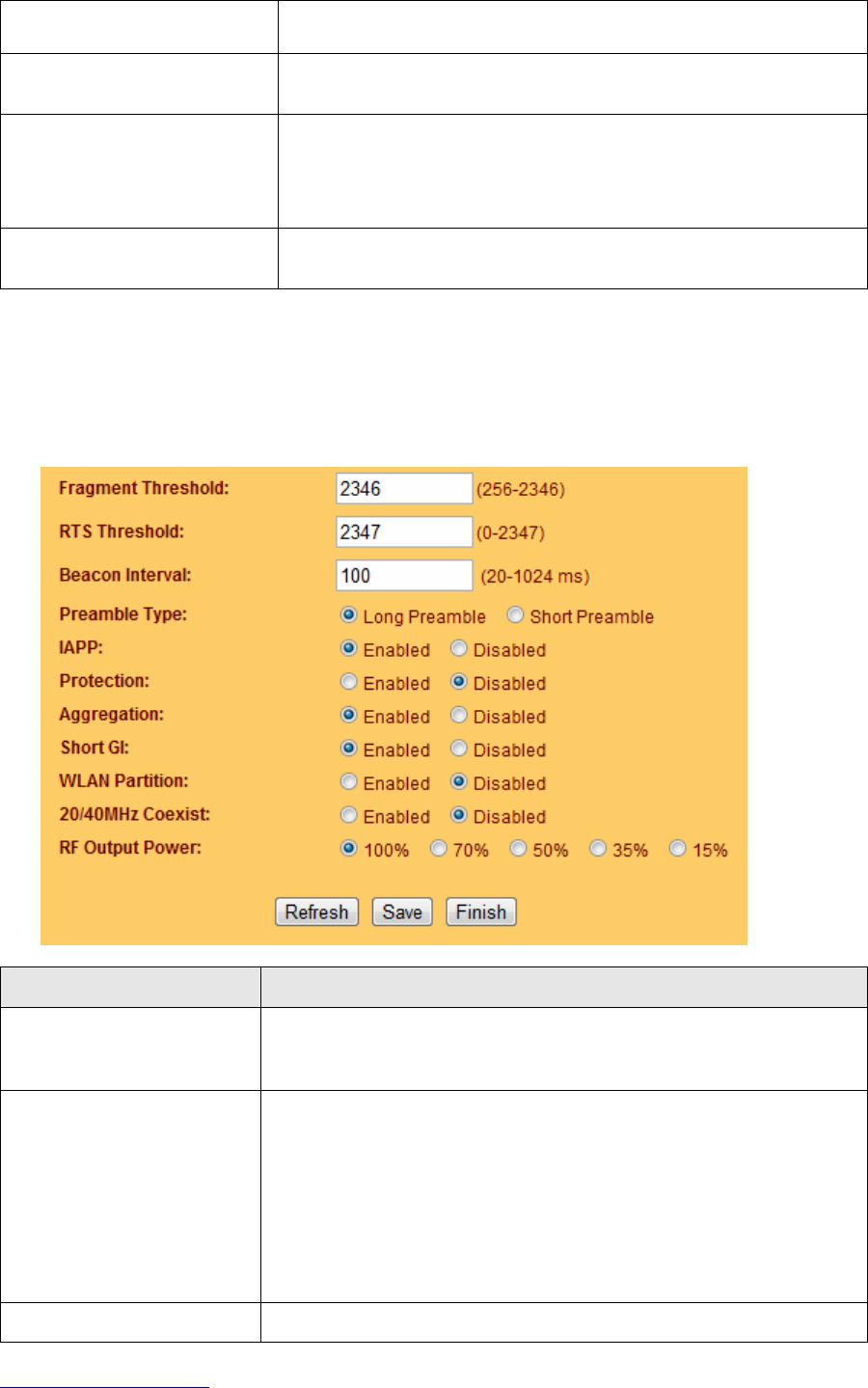Screen dimensions: 868x1388
Task: Enable the Protection option
Action: coord(349,682)
